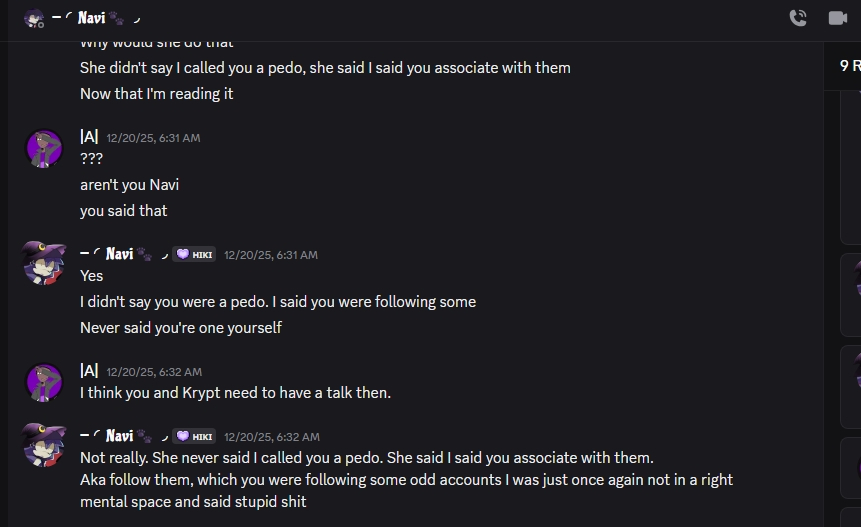Select the message "aren't you Navi"
Screen dimensions: 861x527
point(129,185)
